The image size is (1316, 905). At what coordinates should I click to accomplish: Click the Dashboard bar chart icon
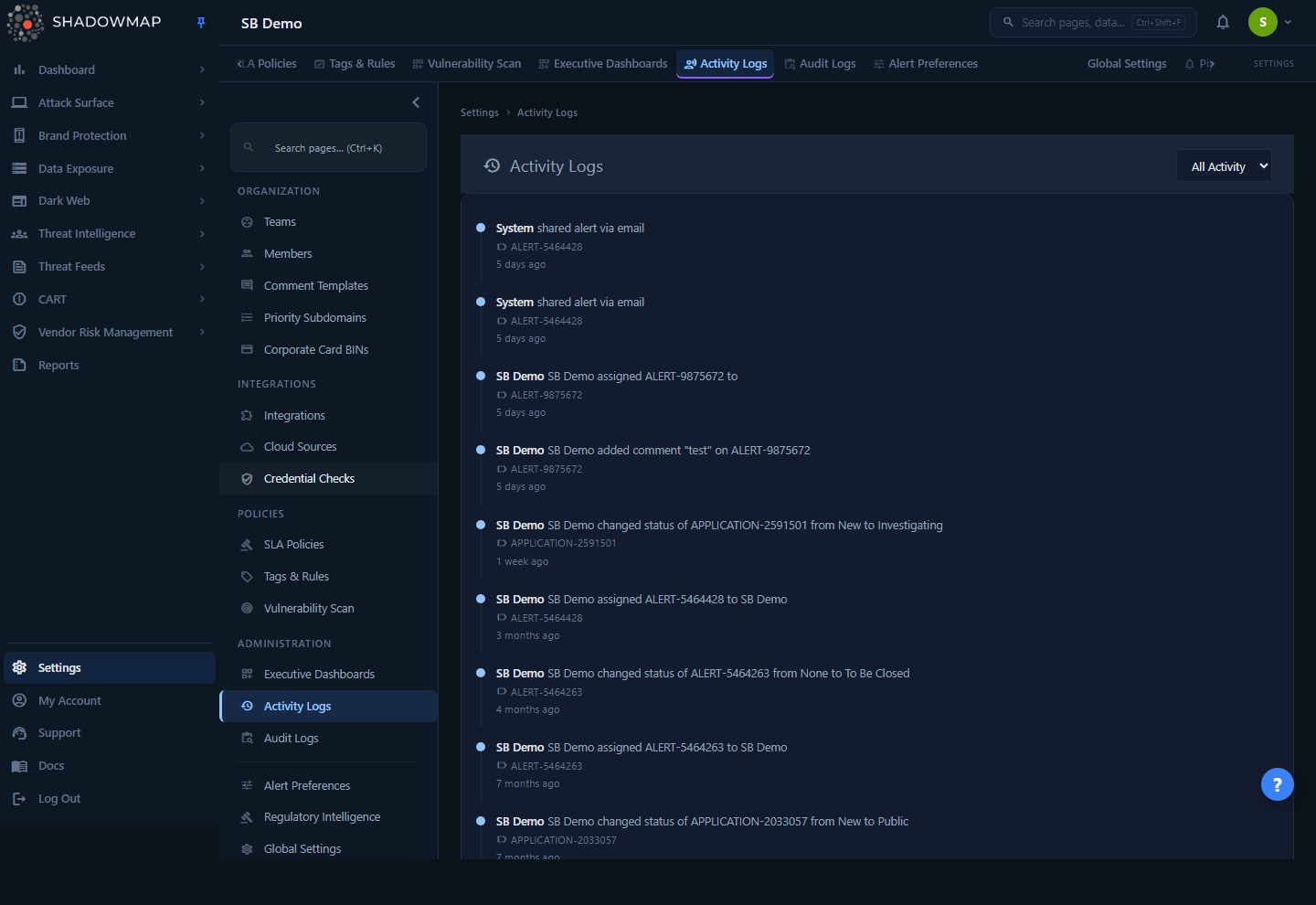19,69
